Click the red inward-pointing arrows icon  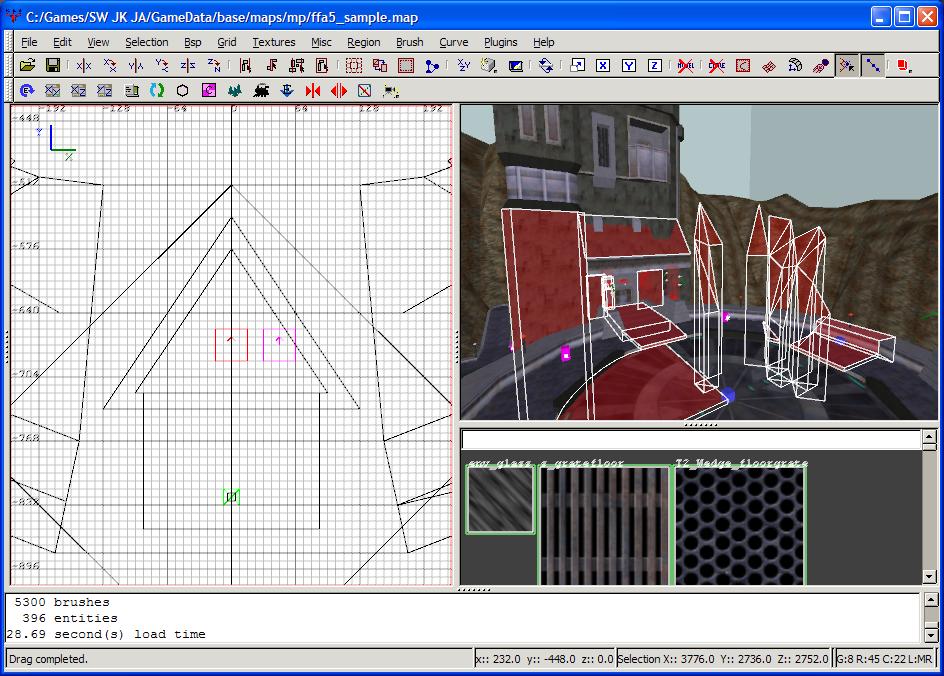point(313,91)
